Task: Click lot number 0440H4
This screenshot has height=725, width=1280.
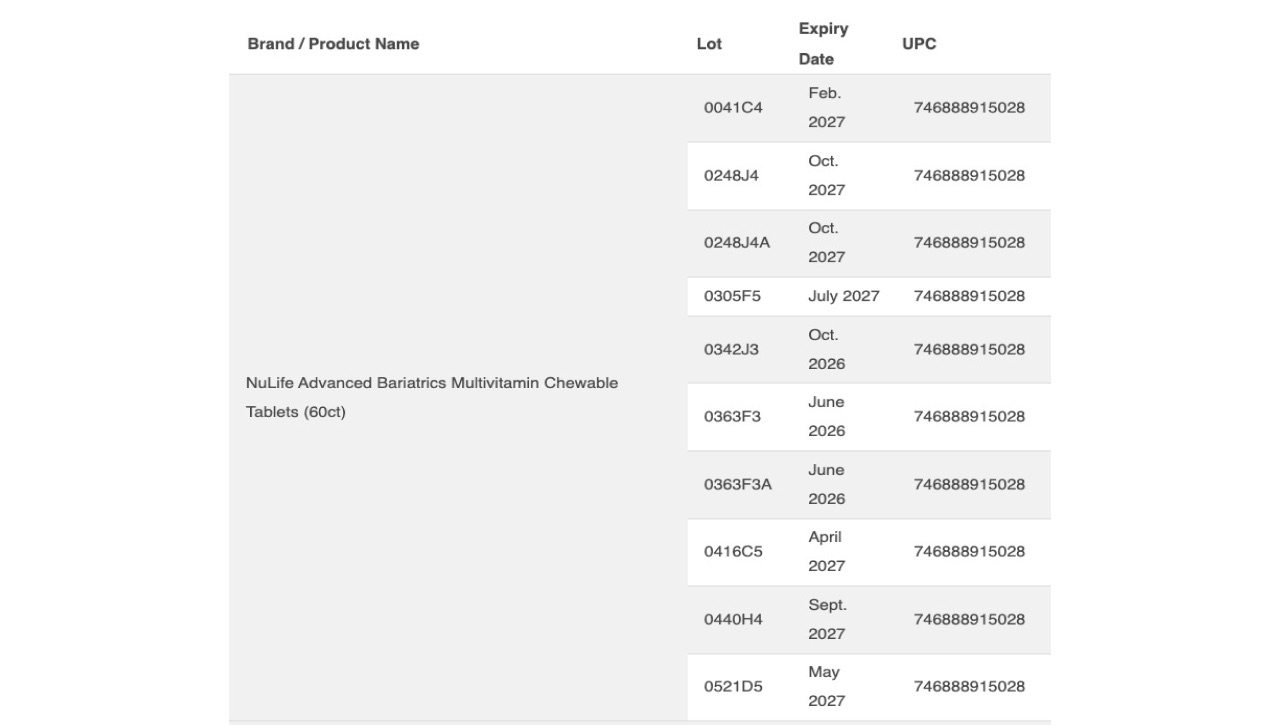Action: click(x=733, y=620)
